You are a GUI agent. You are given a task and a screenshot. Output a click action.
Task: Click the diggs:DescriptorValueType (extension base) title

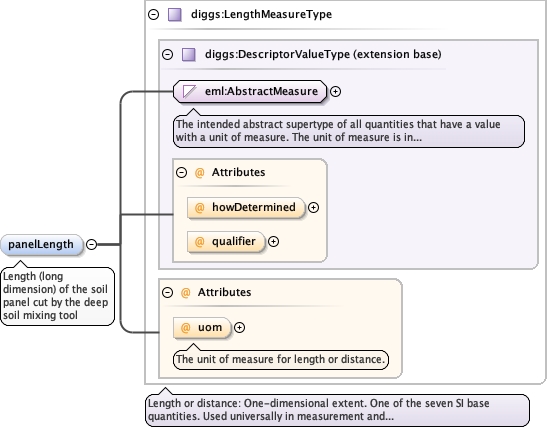tap(323, 54)
